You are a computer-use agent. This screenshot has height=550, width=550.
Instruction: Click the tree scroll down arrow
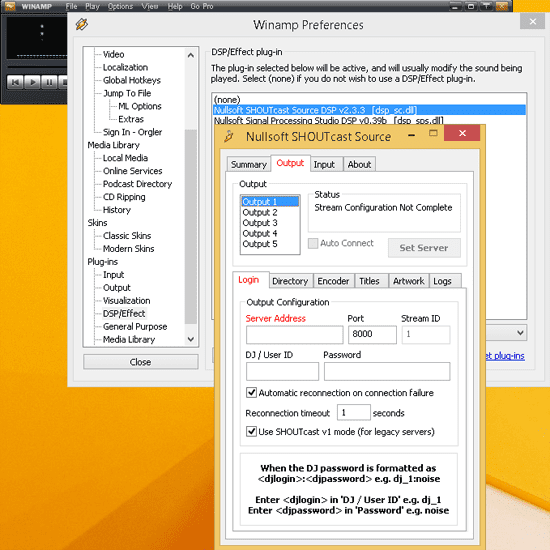coord(191,339)
